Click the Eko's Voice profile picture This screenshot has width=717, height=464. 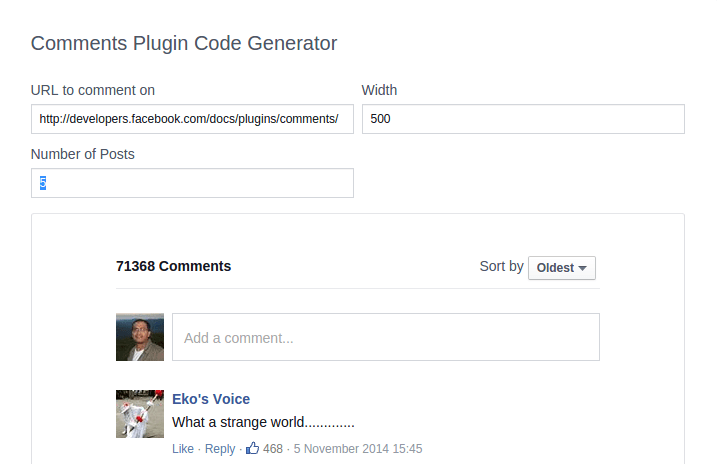(x=140, y=414)
